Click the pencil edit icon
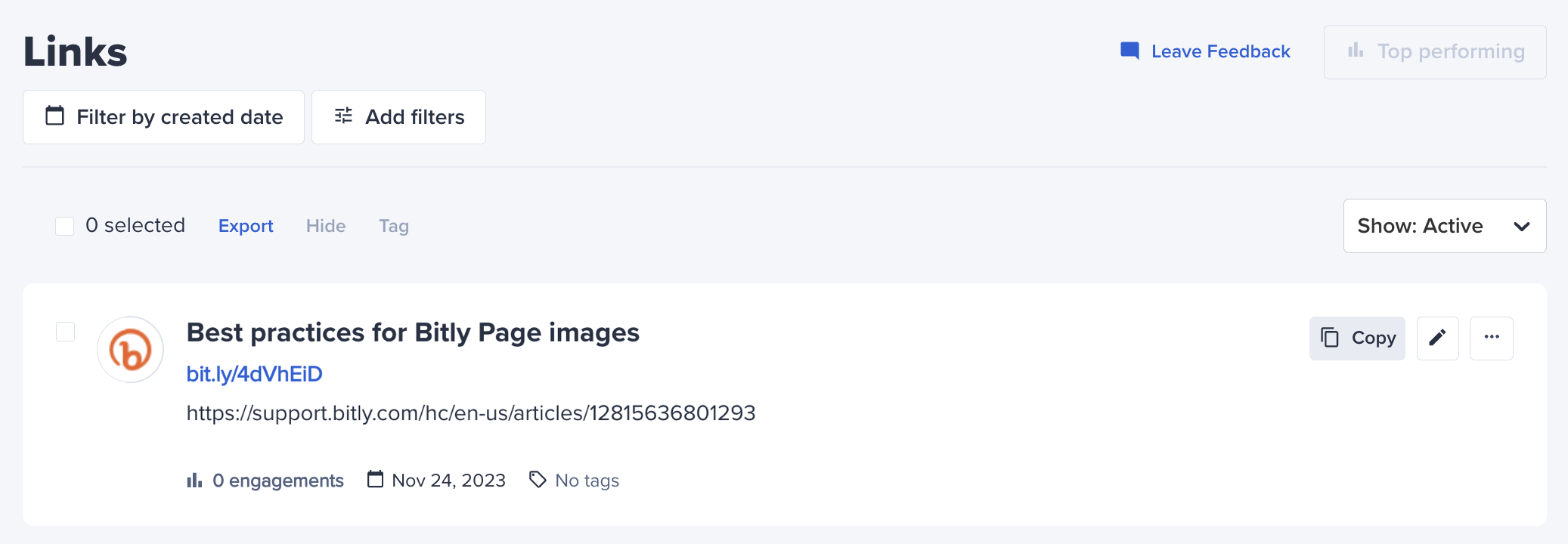 point(1437,338)
